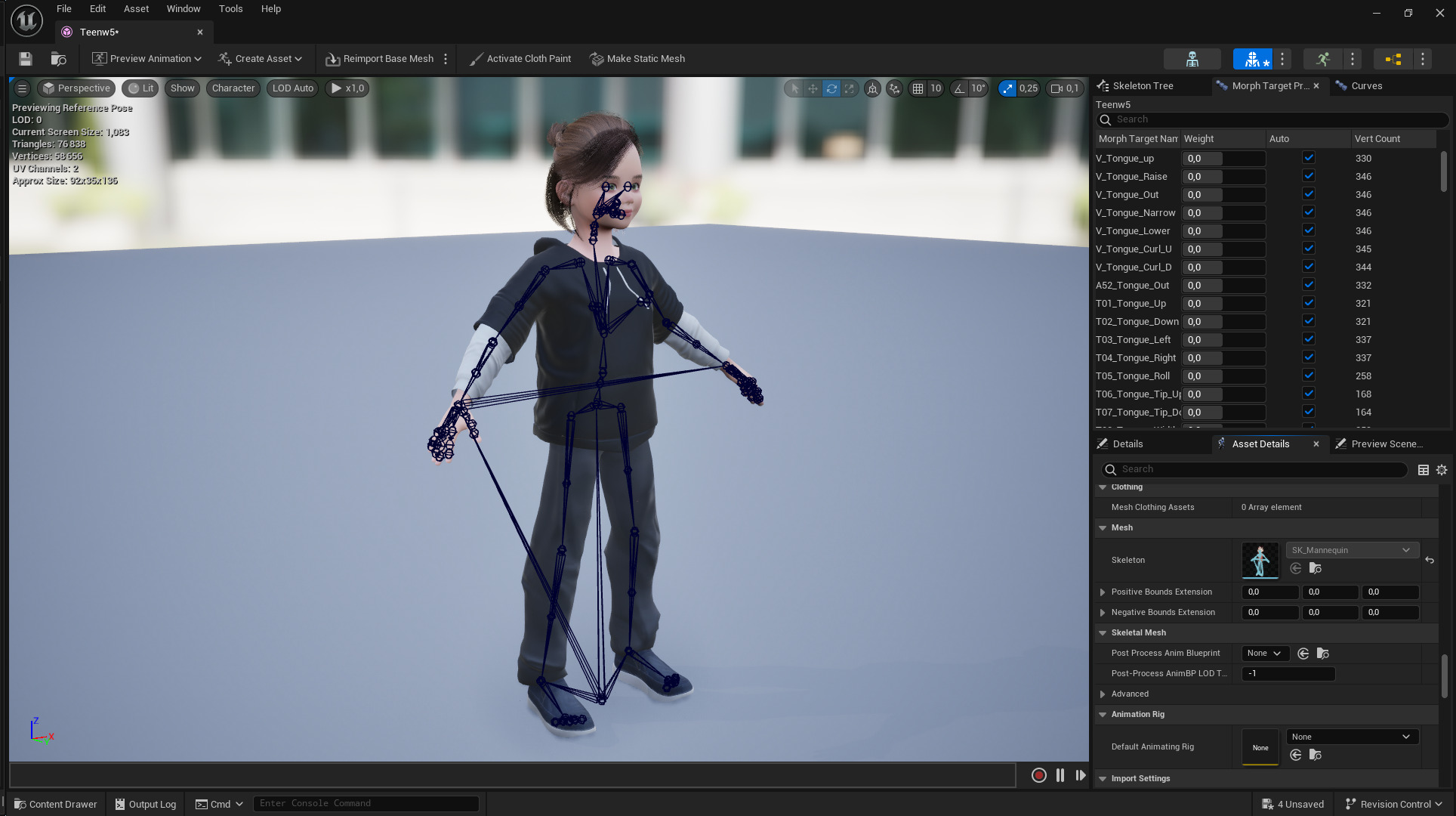Open Preview Animation dropdown
Image resolution: width=1456 pixels, height=816 pixels.
(147, 59)
